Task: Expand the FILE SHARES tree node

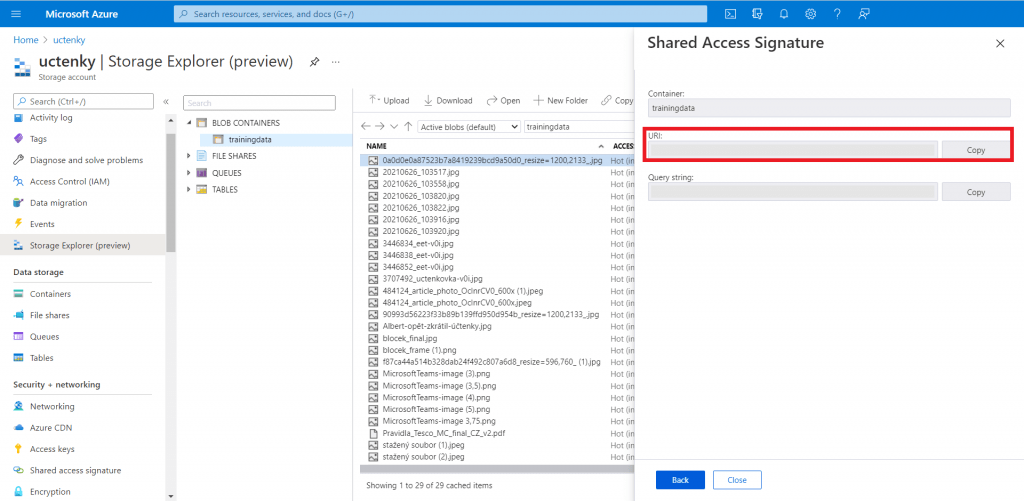Action: 189,155
